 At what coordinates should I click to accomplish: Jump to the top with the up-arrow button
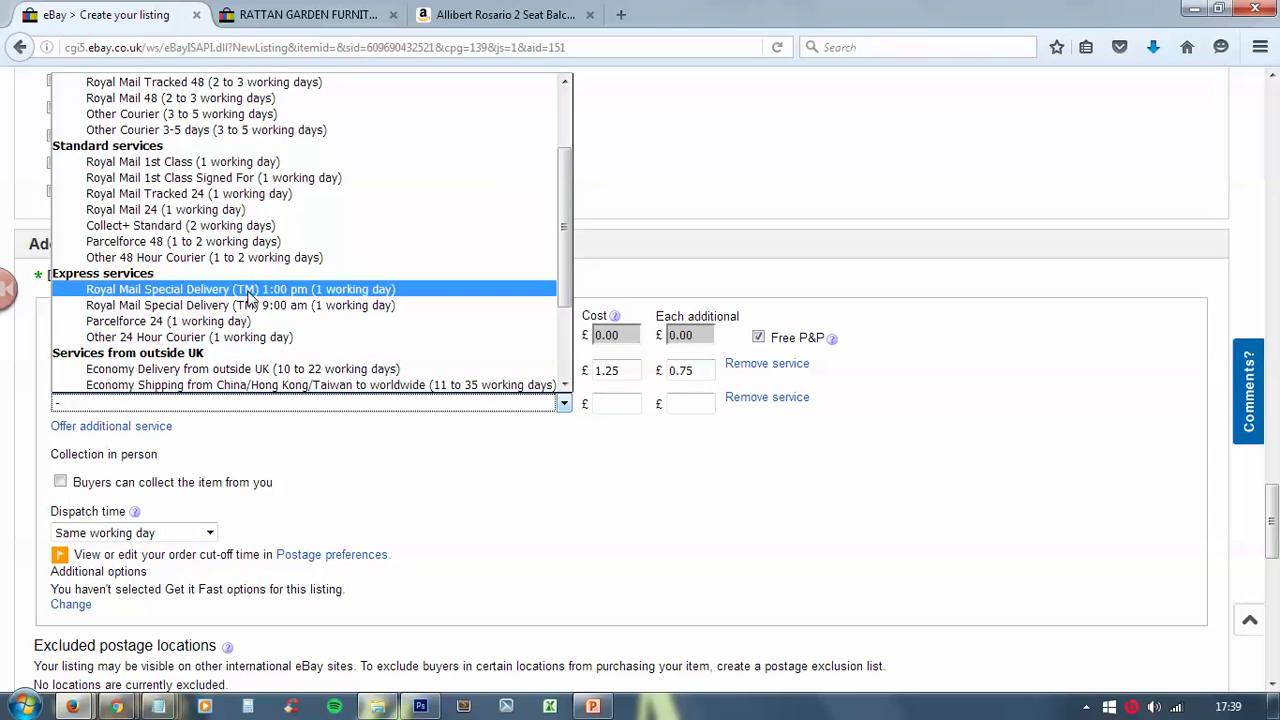1249,620
